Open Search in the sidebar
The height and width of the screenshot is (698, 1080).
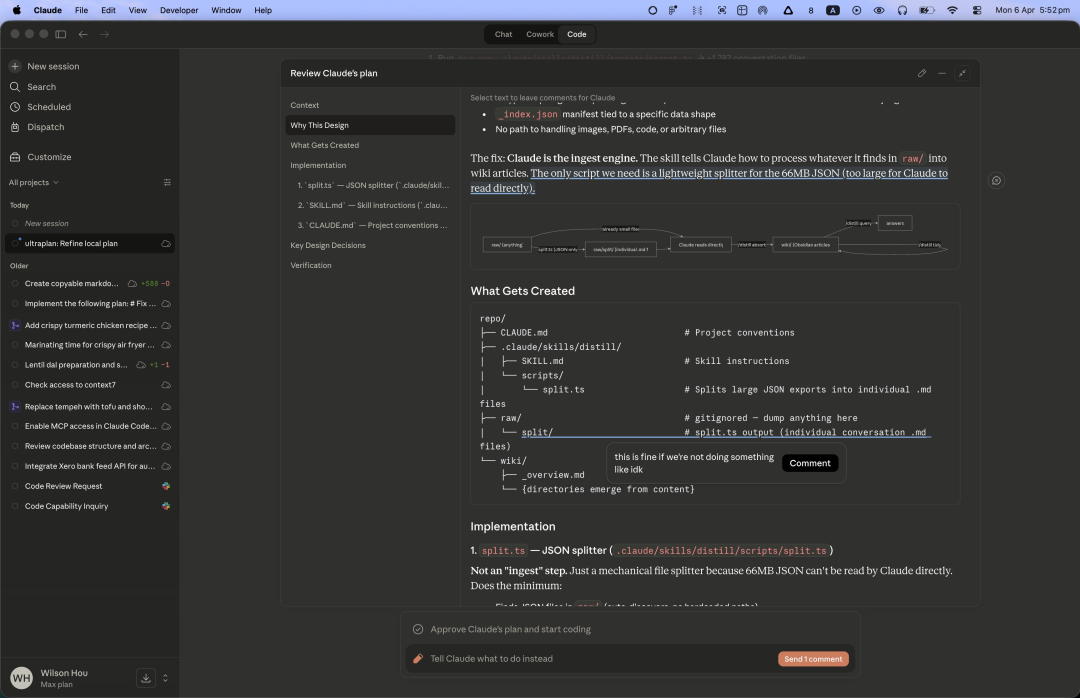tap(41, 87)
